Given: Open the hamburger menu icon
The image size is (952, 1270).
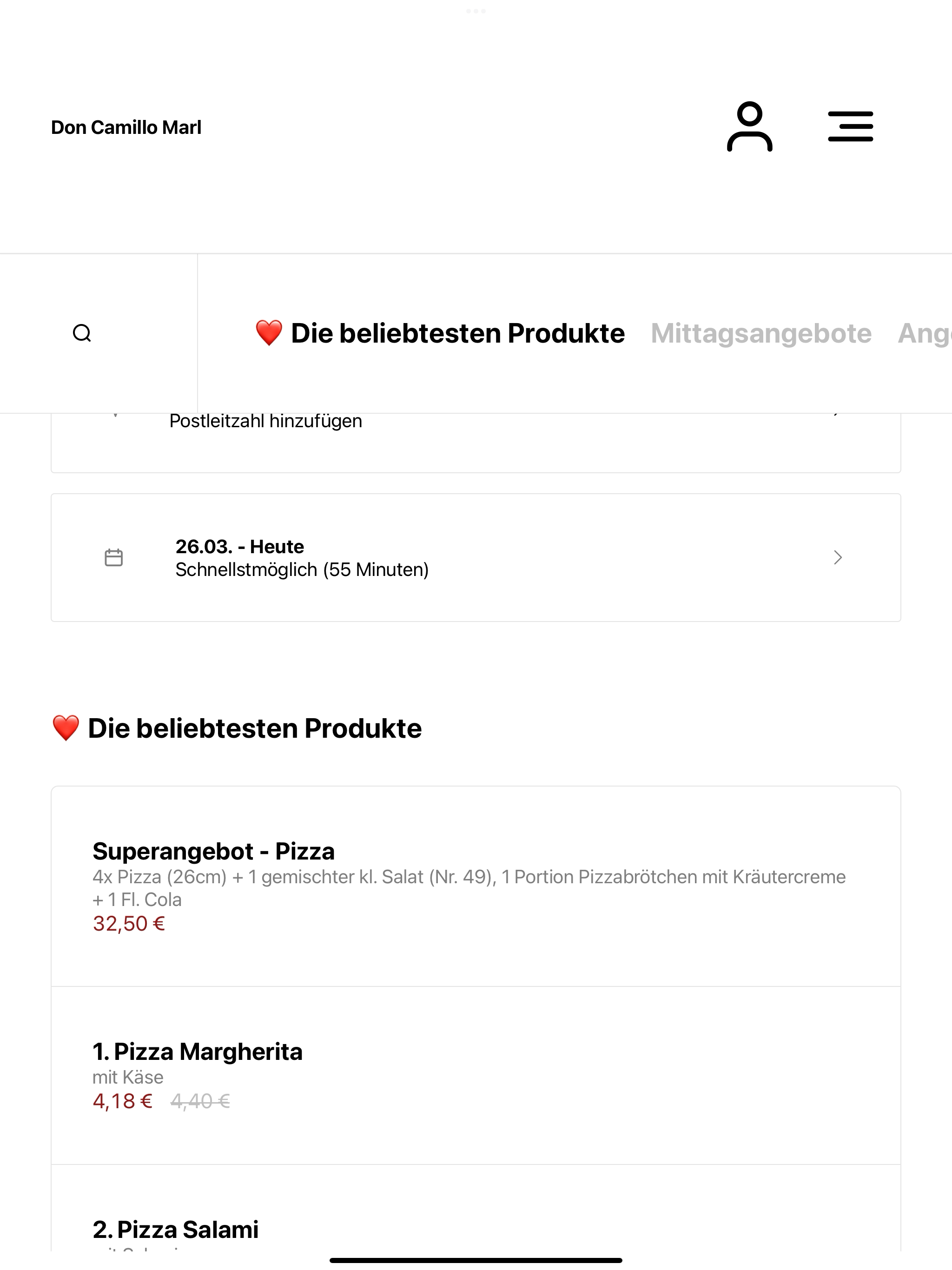Looking at the screenshot, I should click(850, 126).
